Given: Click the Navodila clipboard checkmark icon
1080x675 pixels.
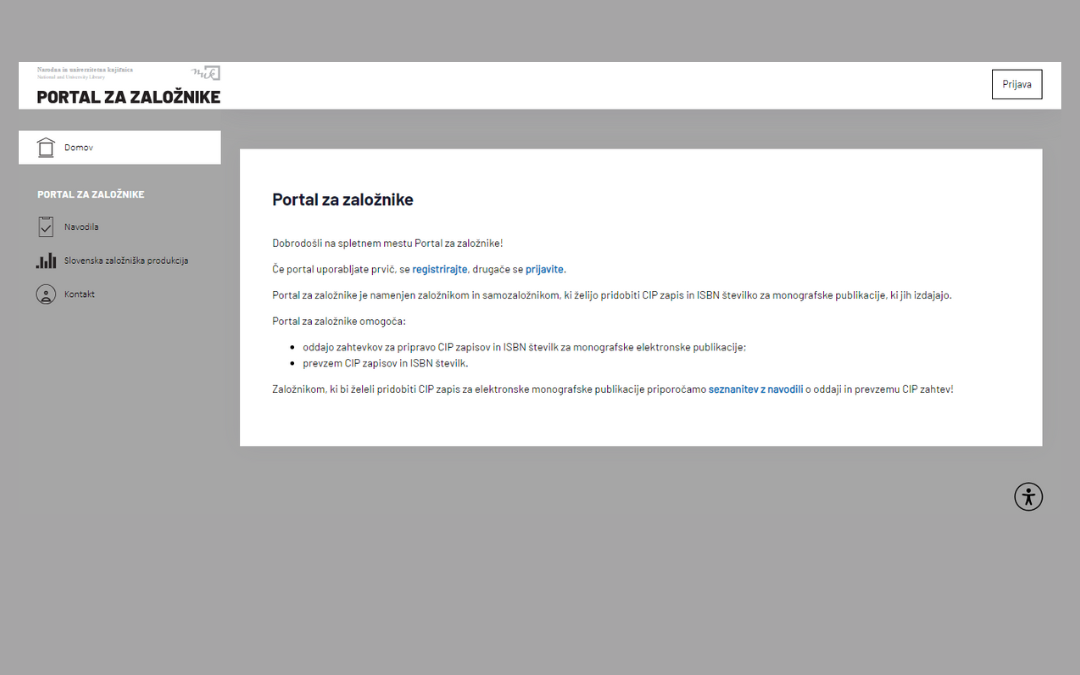Looking at the screenshot, I should point(46,227).
